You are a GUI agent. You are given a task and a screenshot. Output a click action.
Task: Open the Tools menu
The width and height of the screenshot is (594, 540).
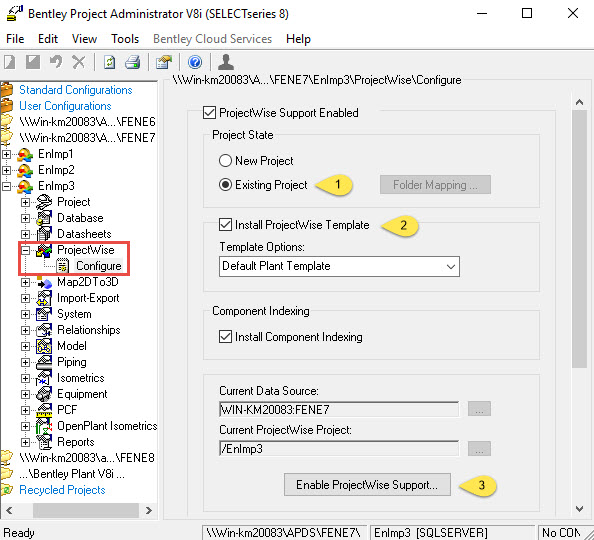(125, 39)
